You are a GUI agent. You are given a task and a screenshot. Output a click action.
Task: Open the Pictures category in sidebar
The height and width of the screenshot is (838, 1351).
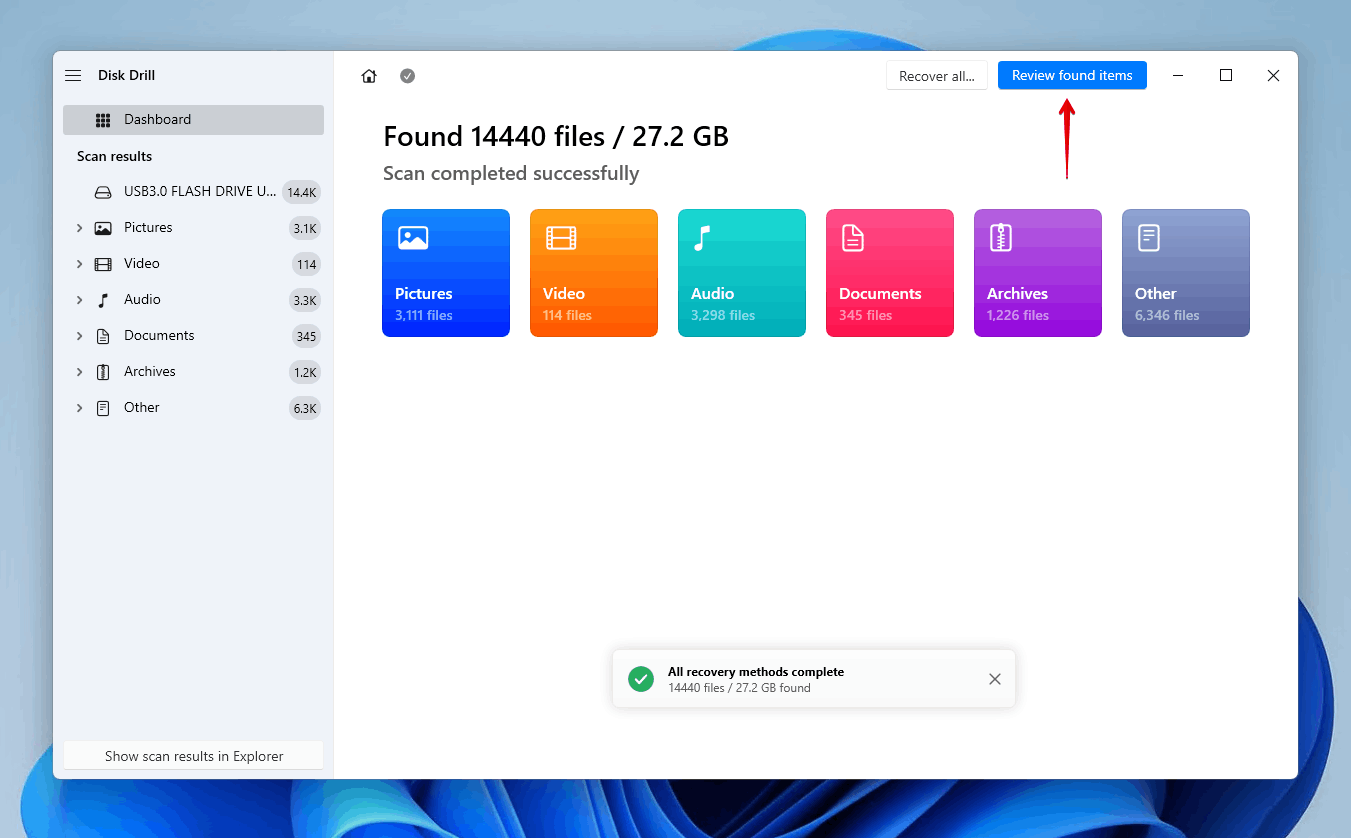(x=193, y=228)
